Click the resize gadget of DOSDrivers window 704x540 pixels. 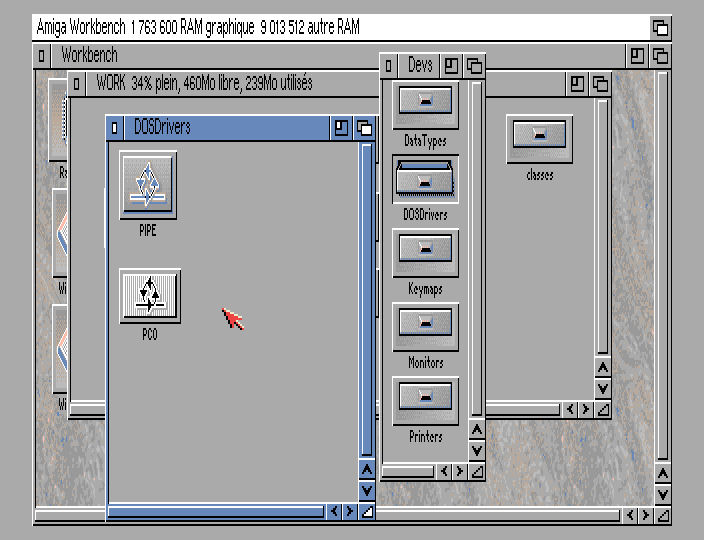pyautogui.click(x=367, y=511)
